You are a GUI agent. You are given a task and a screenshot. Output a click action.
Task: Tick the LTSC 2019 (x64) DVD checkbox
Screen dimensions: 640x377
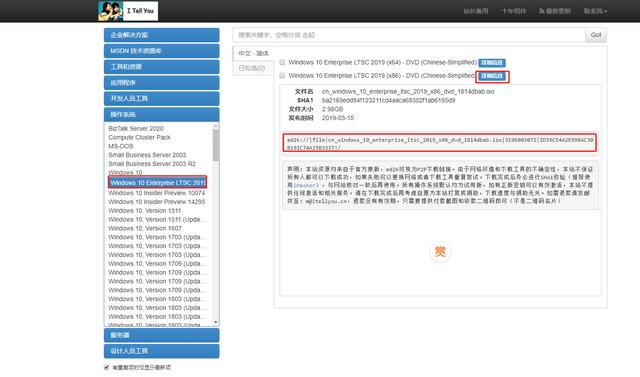(282, 62)
